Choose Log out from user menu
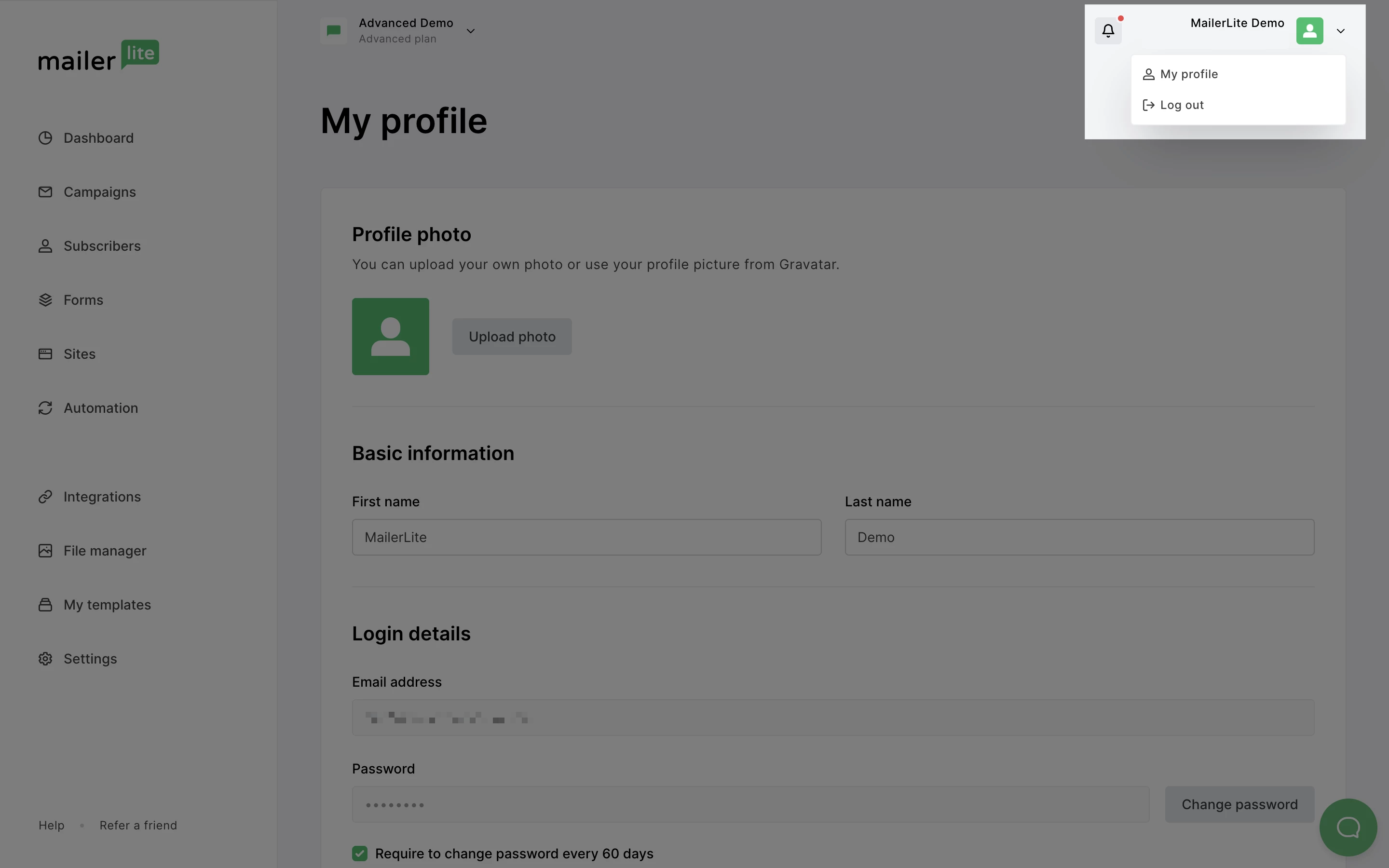 (1181, 105)
